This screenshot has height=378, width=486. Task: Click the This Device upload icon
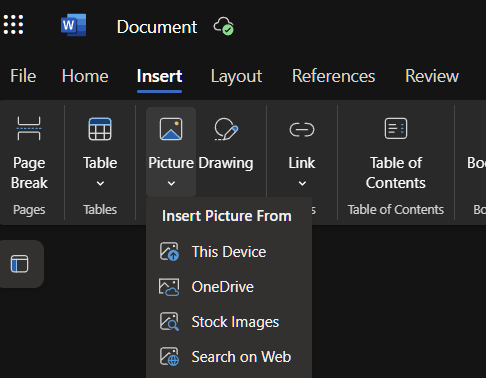169,252
